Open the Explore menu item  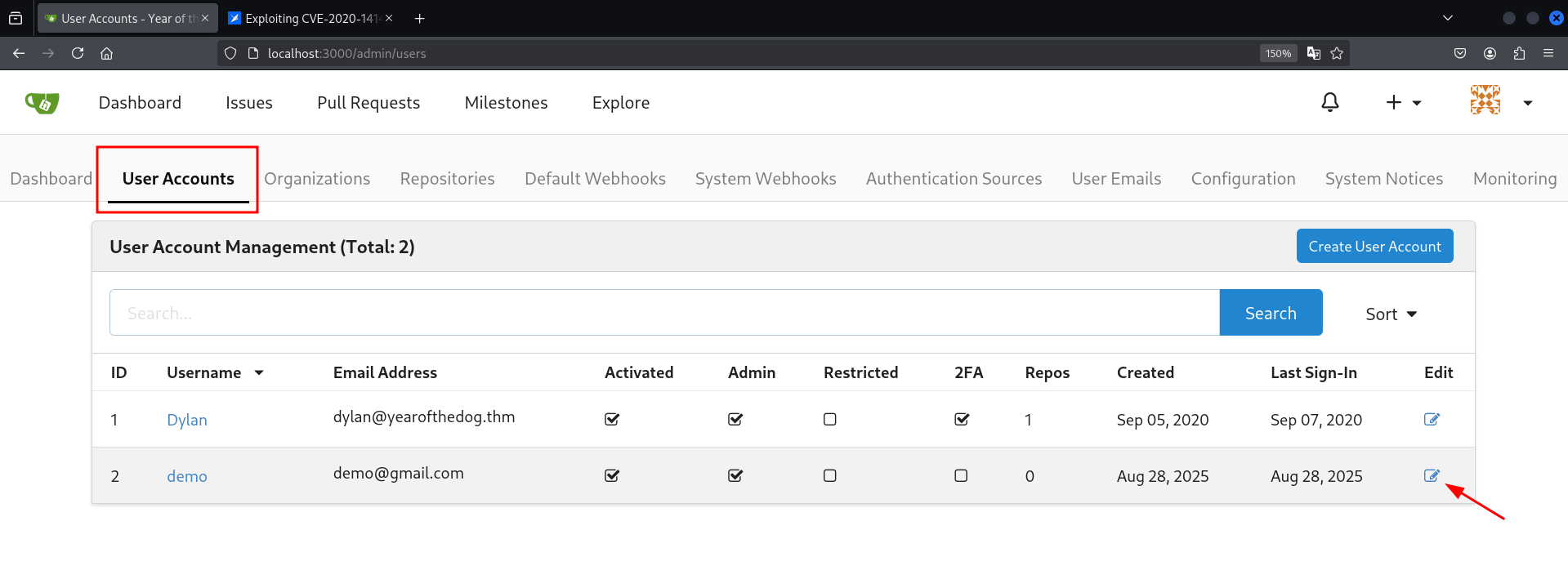(620, 103)
